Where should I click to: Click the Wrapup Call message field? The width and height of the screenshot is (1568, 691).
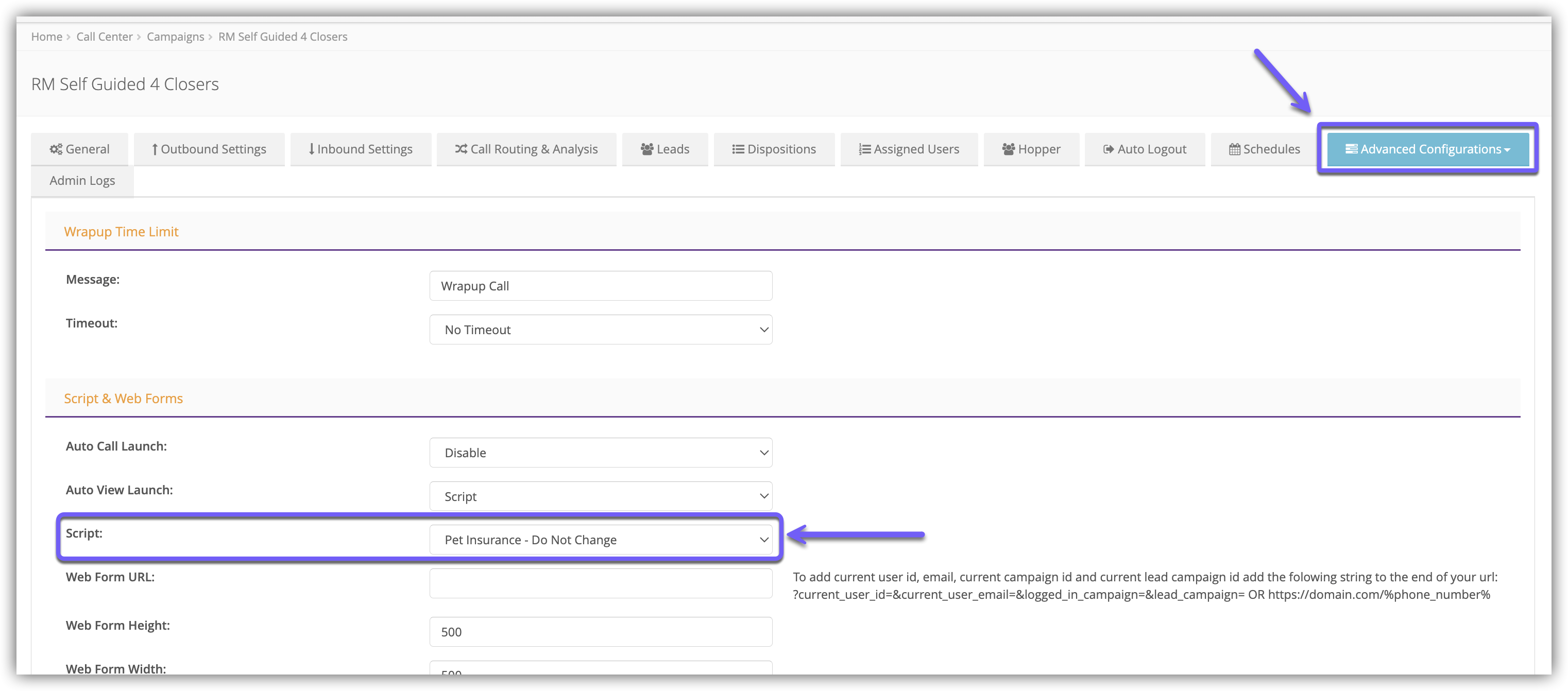(x=601, y=286)
